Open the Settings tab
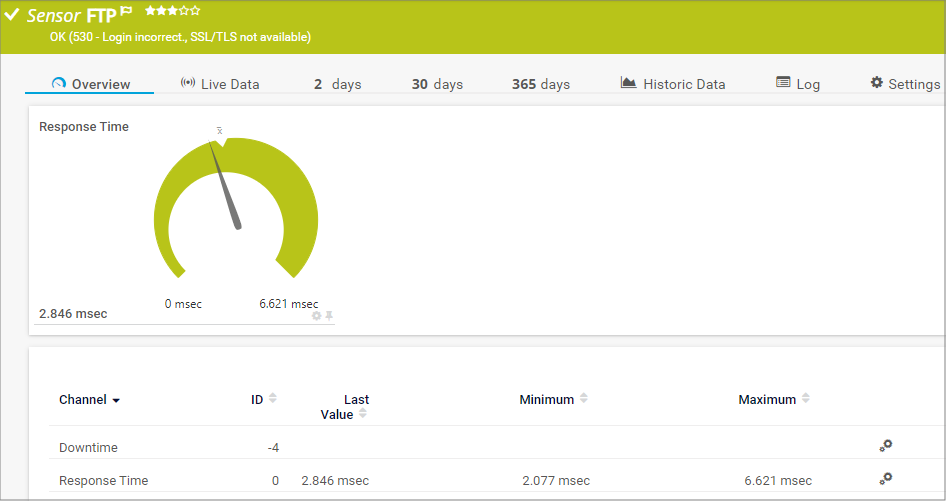946x501 pixels. coord(904,84)
